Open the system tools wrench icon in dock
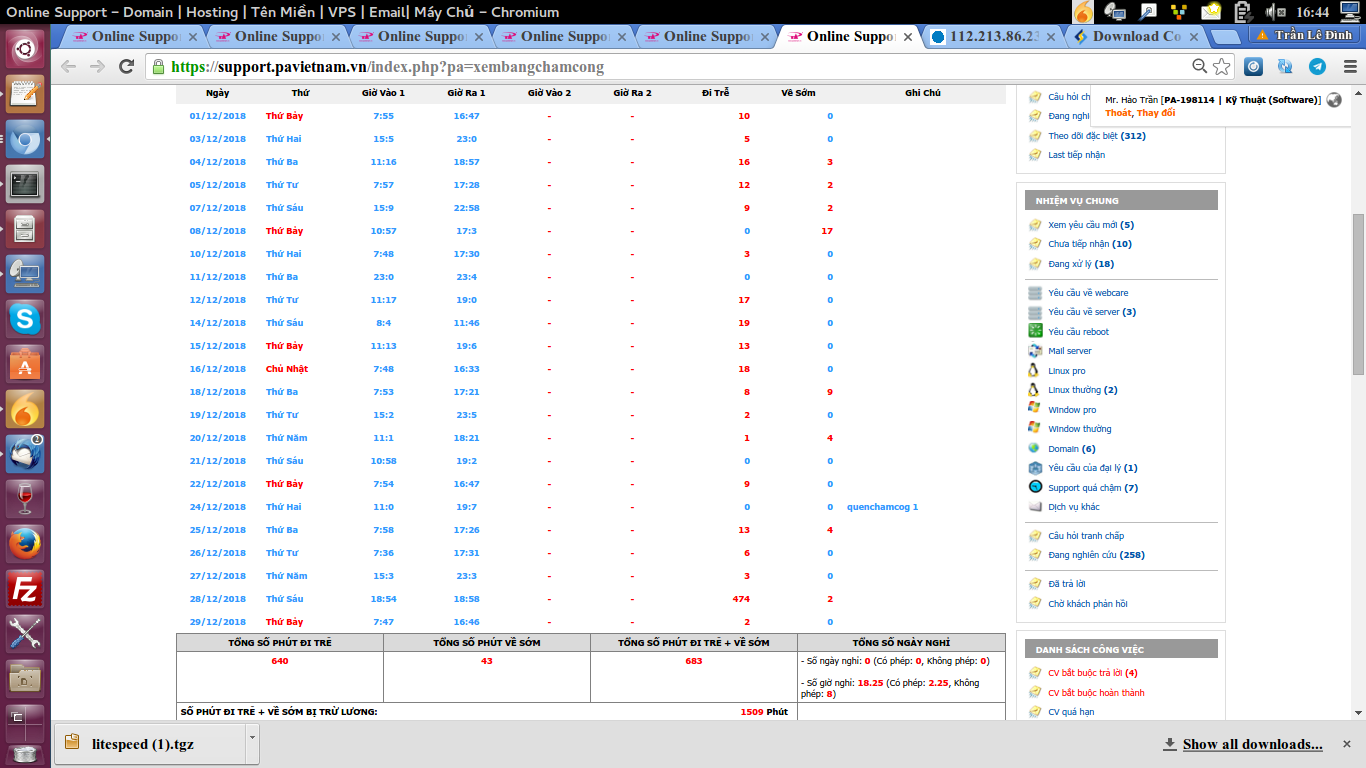Screen dimensions: 1366x768 (25, 634)
